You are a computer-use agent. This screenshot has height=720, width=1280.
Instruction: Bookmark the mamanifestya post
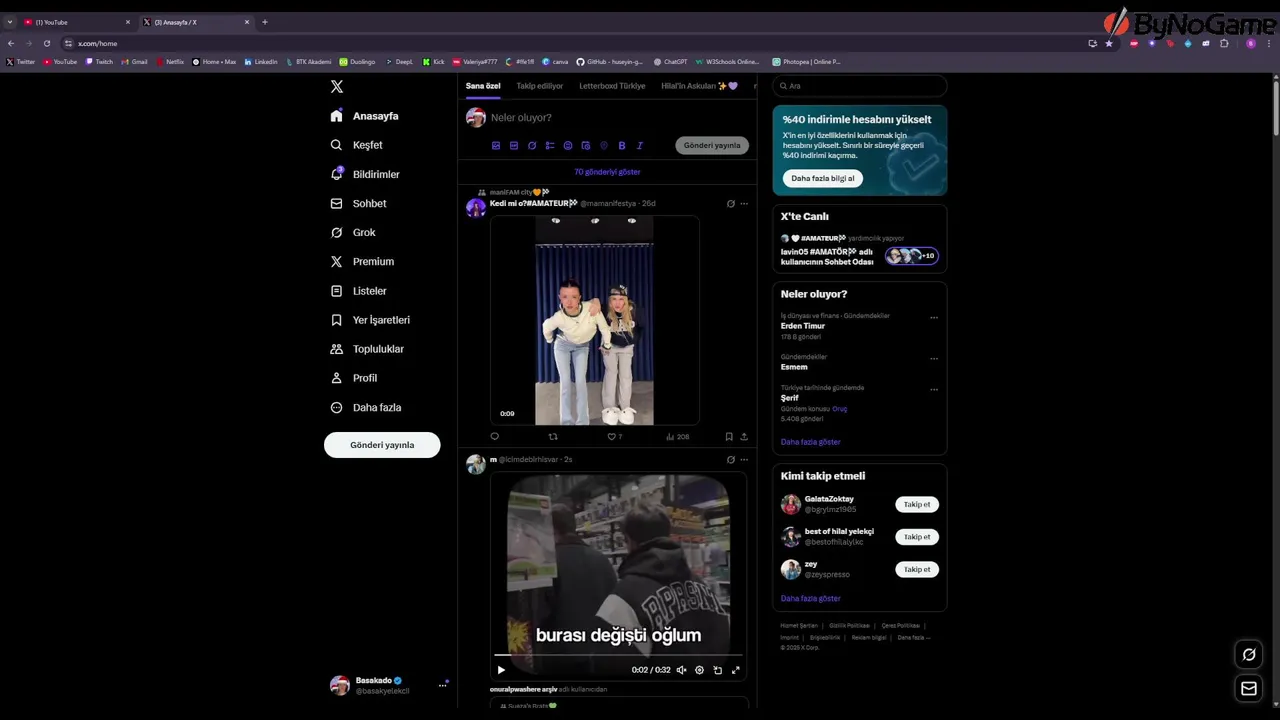[x=729, y=436]
